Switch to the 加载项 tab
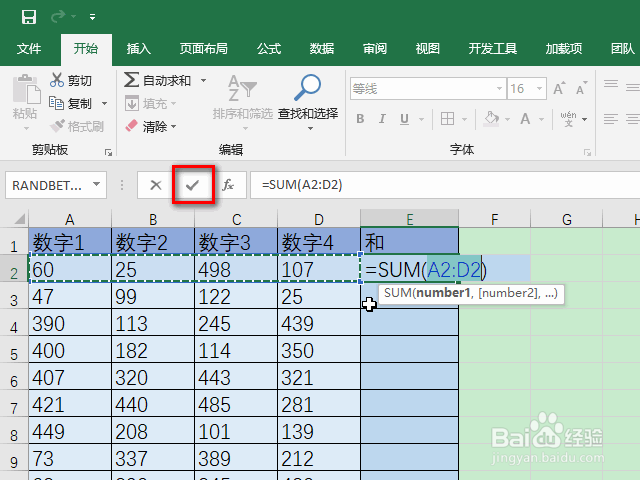 click(564, 49)
